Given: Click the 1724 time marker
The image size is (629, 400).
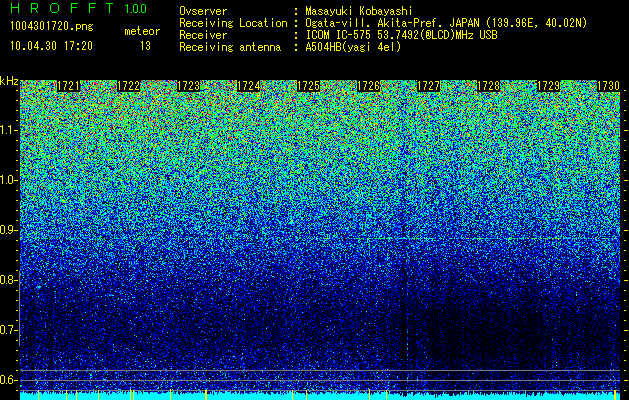Looking at the screenshot, I should click(249, 86).
